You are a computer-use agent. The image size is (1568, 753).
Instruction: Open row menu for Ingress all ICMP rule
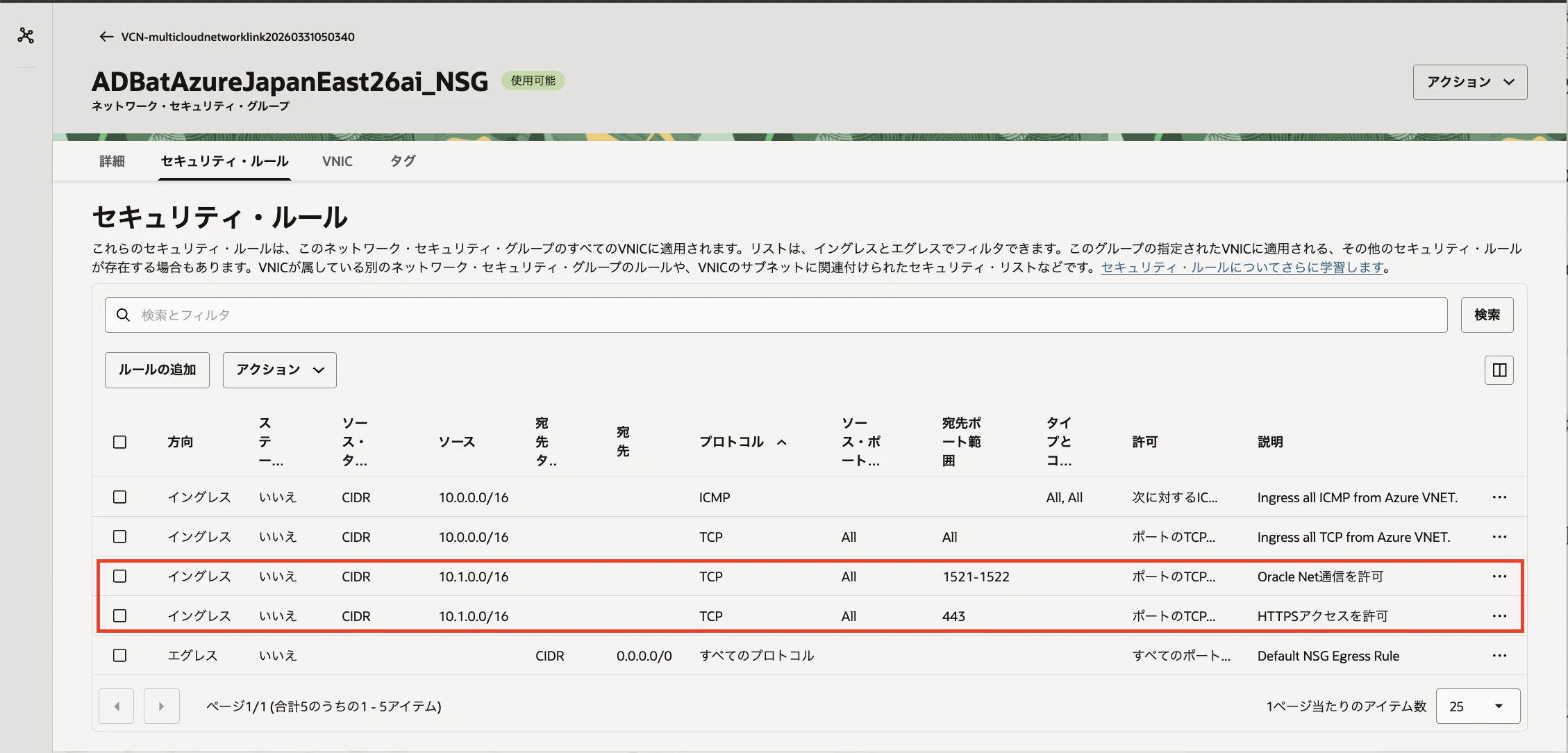[1499, 497]
